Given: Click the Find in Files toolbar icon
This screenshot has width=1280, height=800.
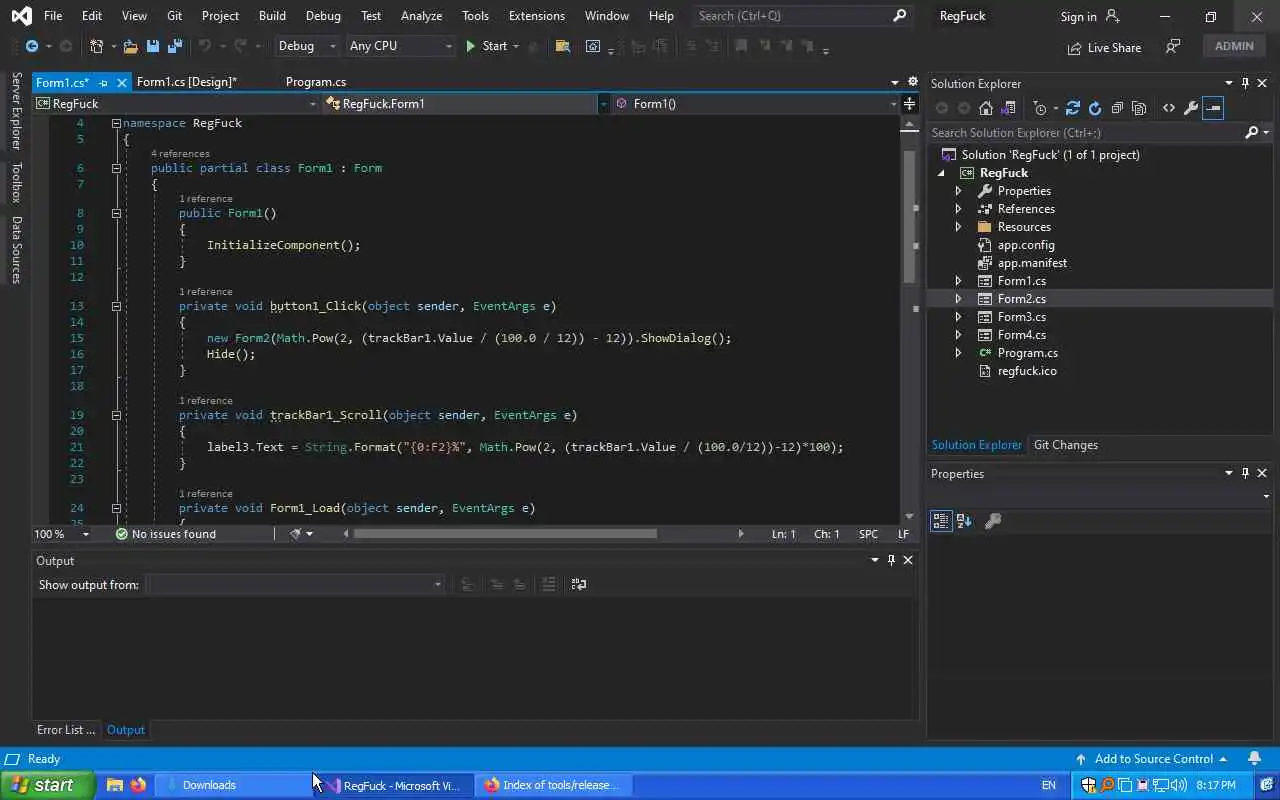Looking at the screenshot, I should click(x=562, y=46).
